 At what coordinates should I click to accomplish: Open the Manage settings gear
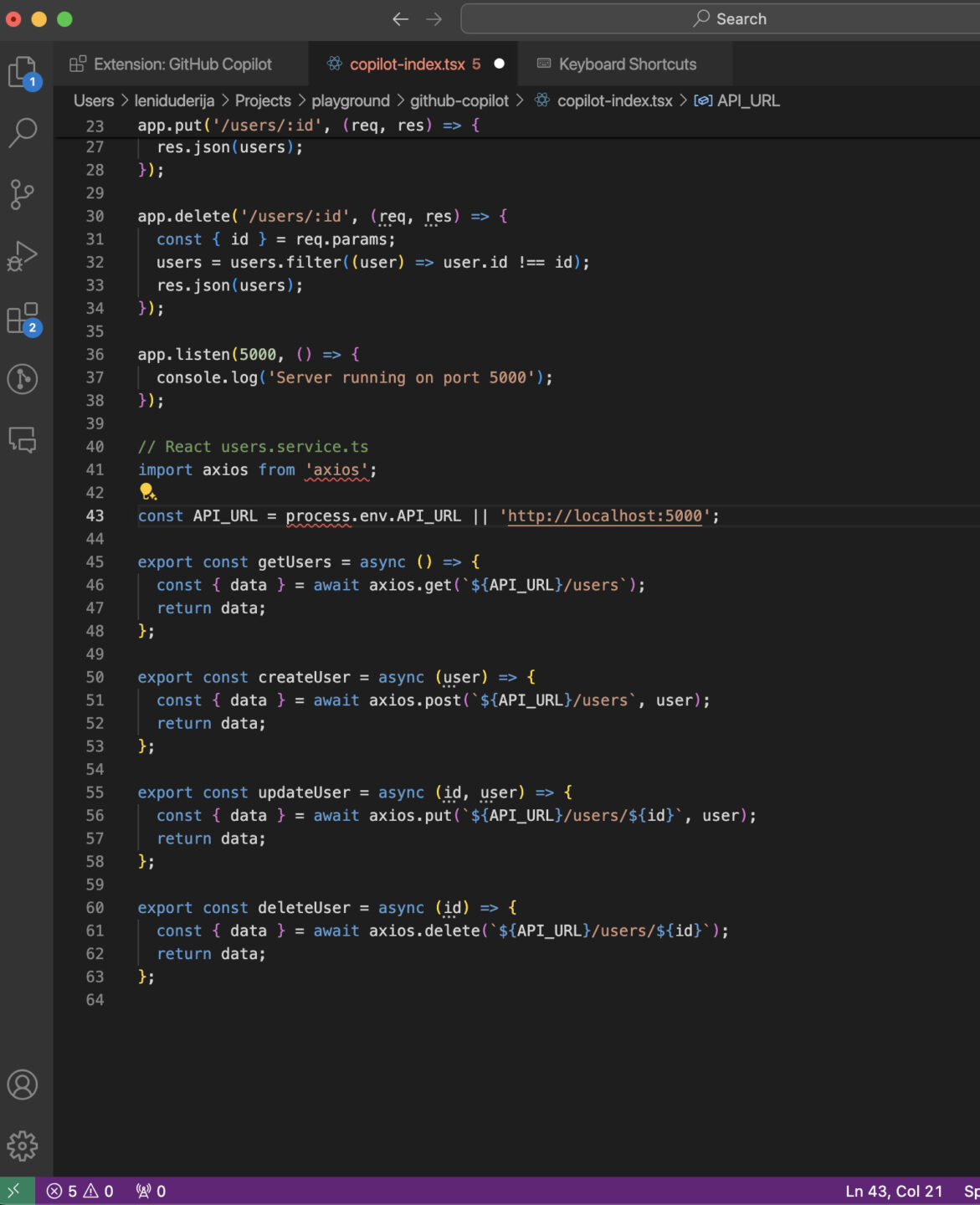click(x=23, y=1146)
